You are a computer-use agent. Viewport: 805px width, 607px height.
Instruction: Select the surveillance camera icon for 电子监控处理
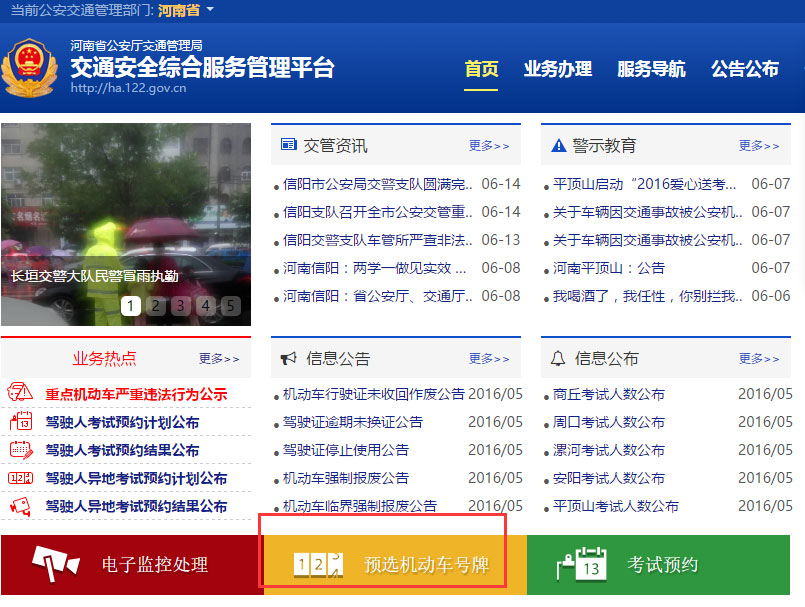click(55, 563)
